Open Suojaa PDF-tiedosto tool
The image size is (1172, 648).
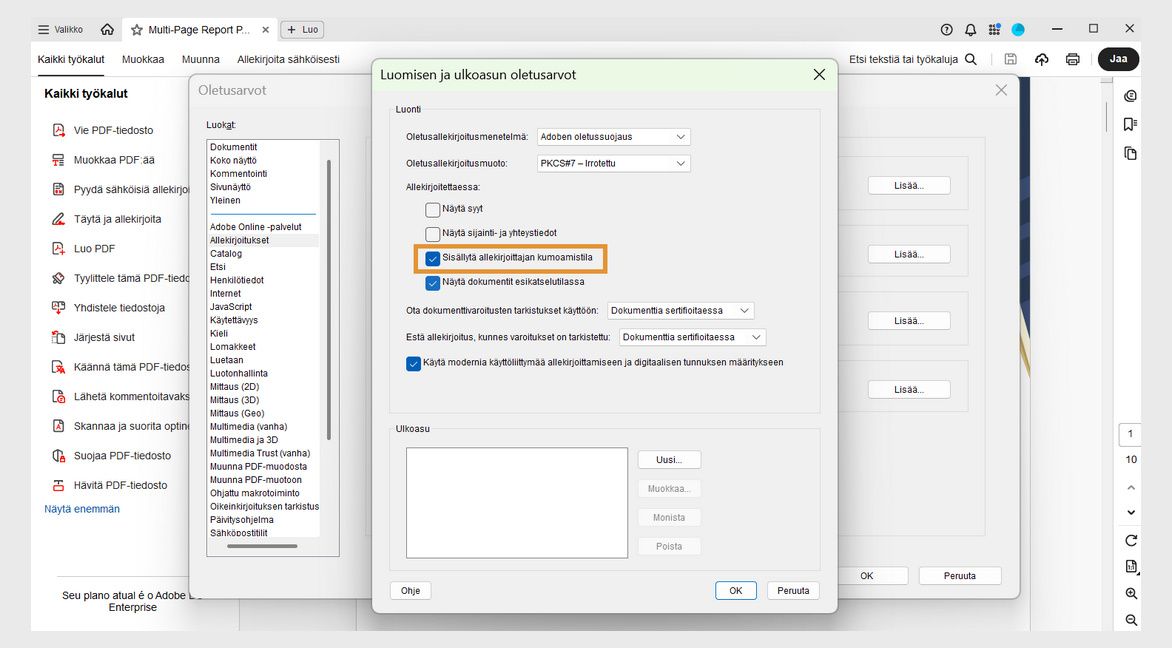(x=111, y=456)
